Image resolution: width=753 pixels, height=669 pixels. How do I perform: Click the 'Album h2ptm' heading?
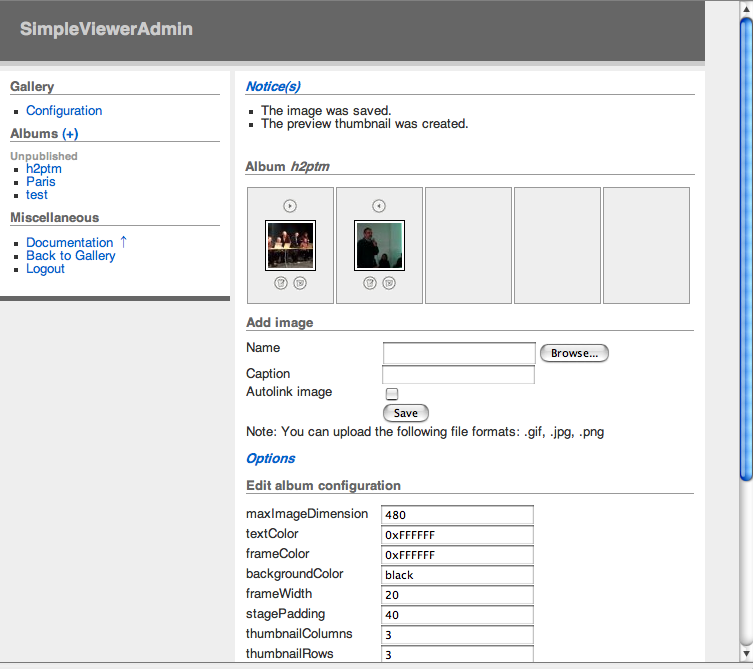tap(287, 167)
